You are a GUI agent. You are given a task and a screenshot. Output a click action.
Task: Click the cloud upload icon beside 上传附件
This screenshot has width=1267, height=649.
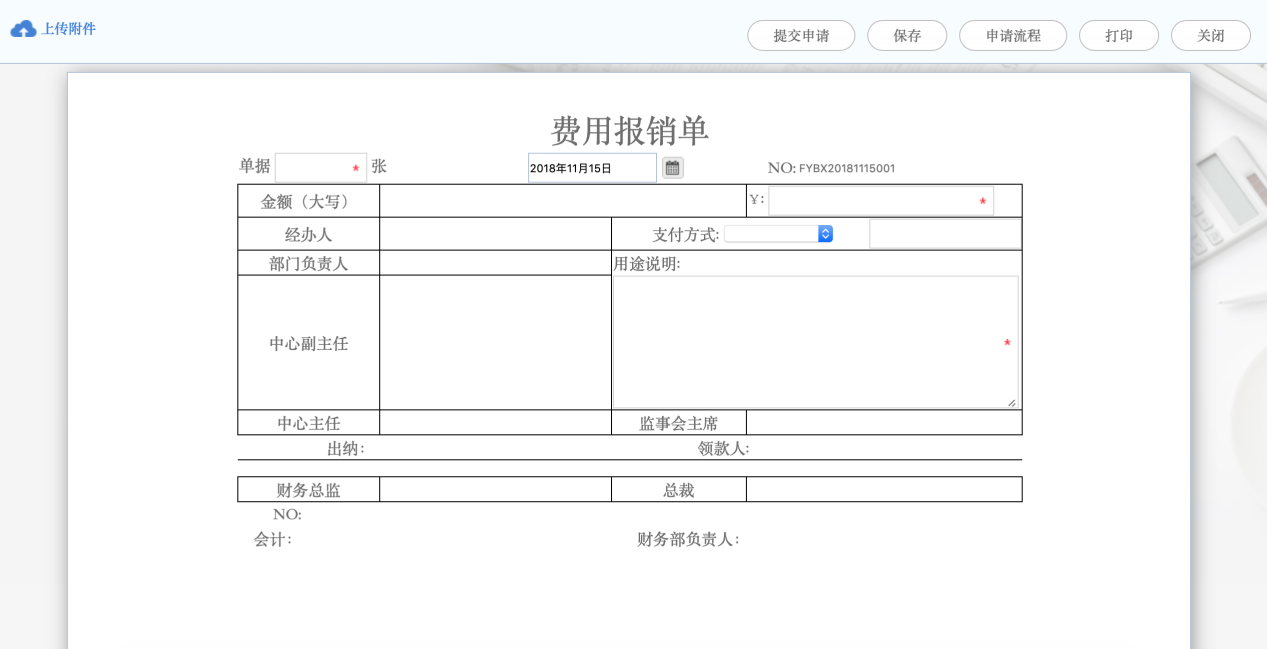24,29
